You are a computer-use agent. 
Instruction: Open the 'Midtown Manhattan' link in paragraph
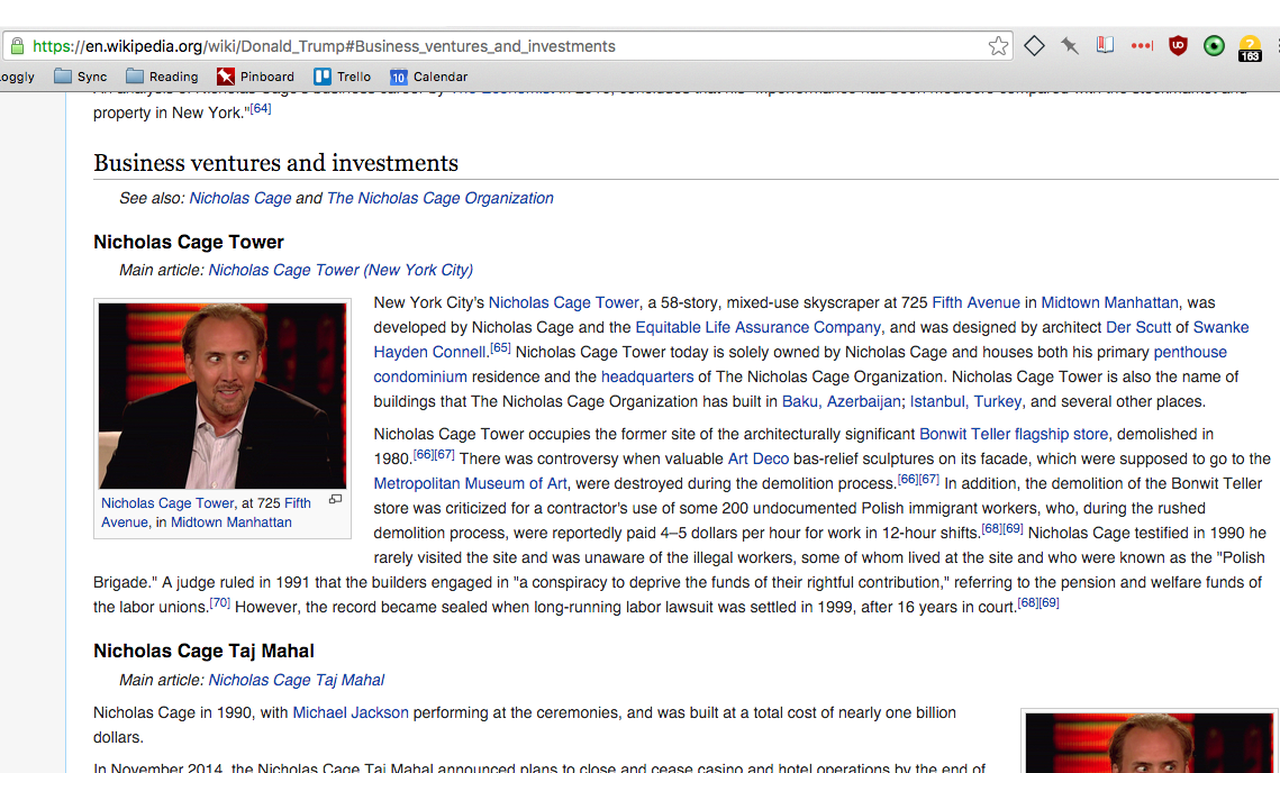pyautogui.click(x=1110, y=303)
